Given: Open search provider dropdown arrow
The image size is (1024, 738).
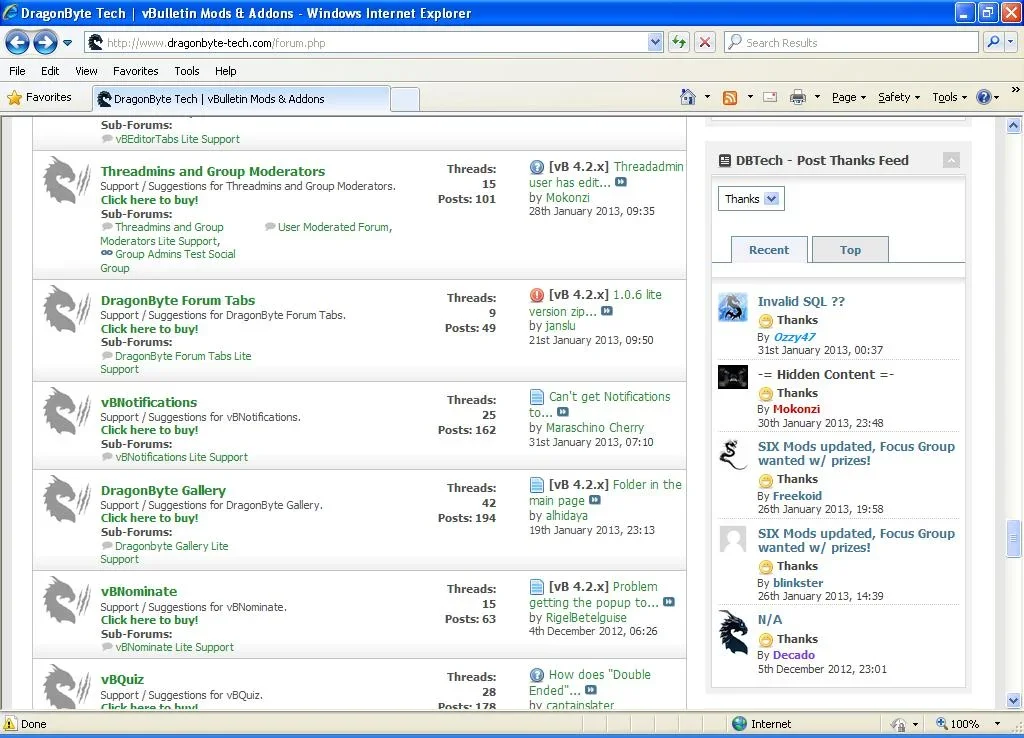Looking at the screenshot, I should pos(1010,42).
